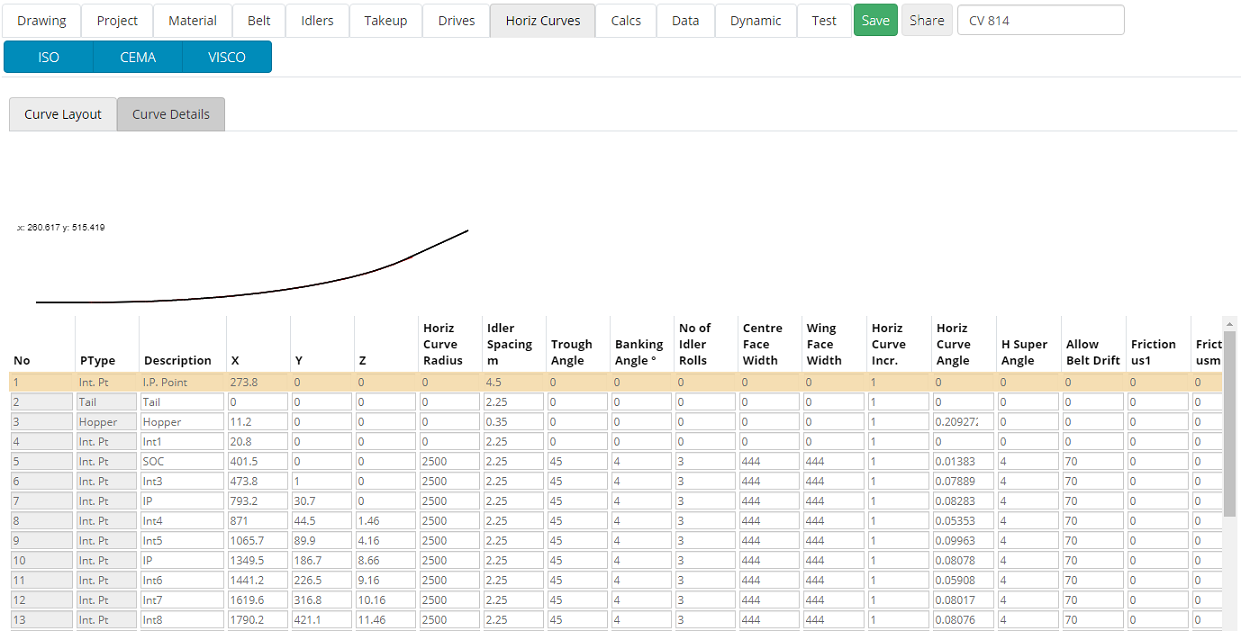Click the X value 273.8 in row 1
Image resolution: width=1241 pixels, height=631 pixels.
258,382
